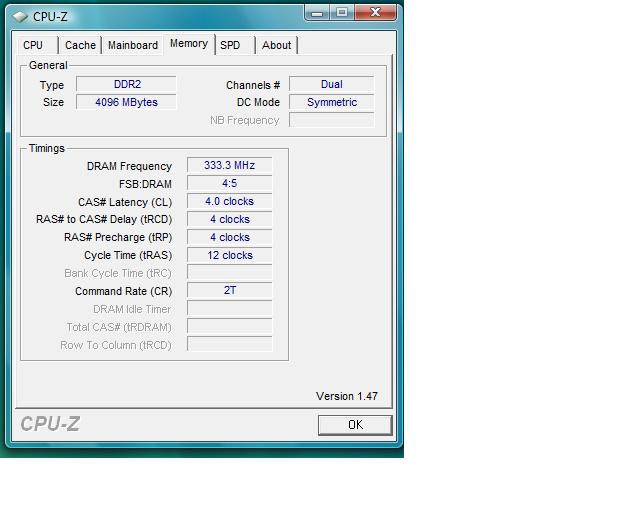Click the CPU-Z title bar icon
The height and width of the screenshot is (512, 640).
point(20,17)
